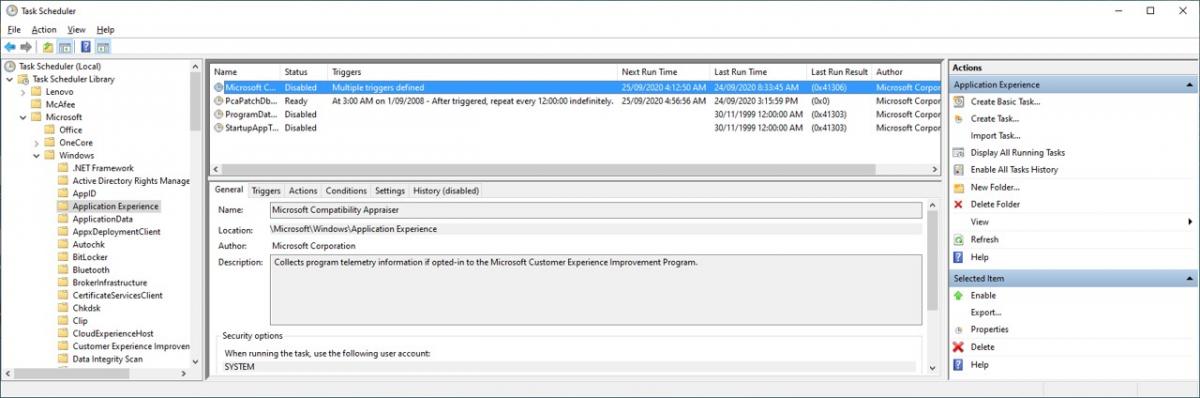Click the Properties icon under Selected Item
Viewport: 1200px width, 398px height.
959,330
